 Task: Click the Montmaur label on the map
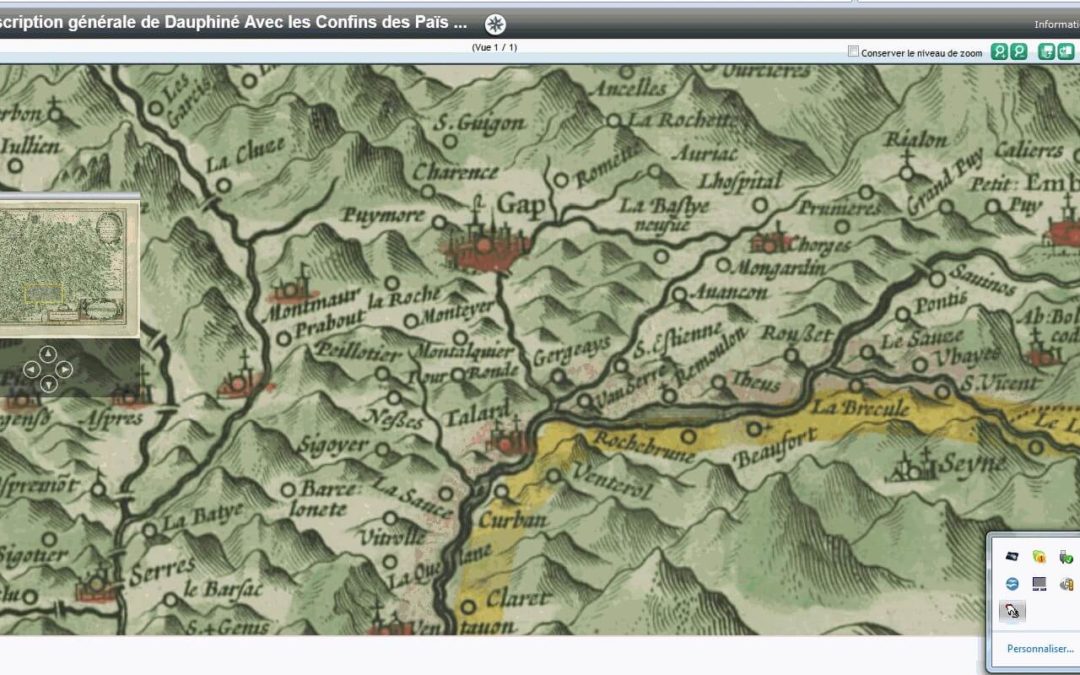[311, 306]
